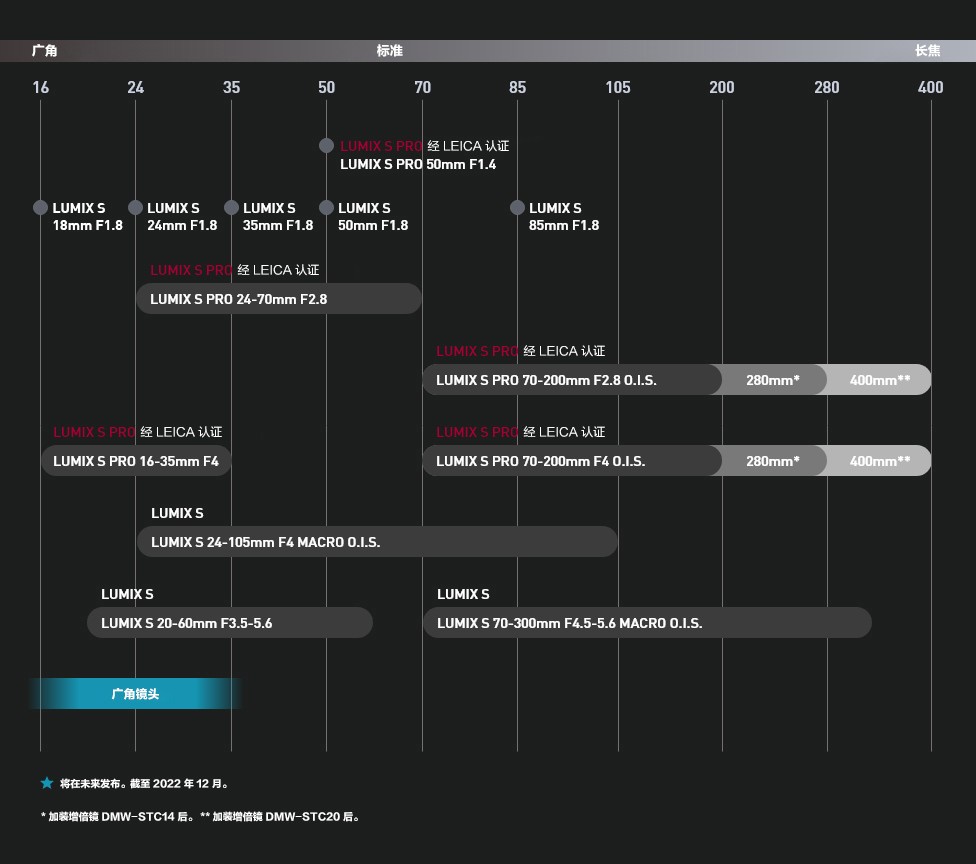The height and width of the screenshot is (864, 976).
Task: Select the LUMIX S PRO 24-70mm F2.8 bar
Action: pos(279,299)
